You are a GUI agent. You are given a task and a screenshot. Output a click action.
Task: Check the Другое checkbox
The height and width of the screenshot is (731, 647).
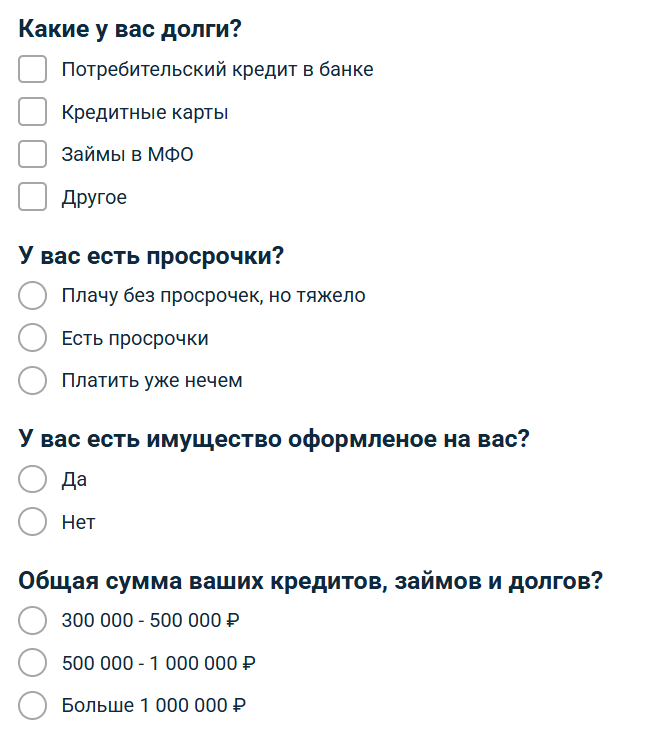[x=32, y=197]
